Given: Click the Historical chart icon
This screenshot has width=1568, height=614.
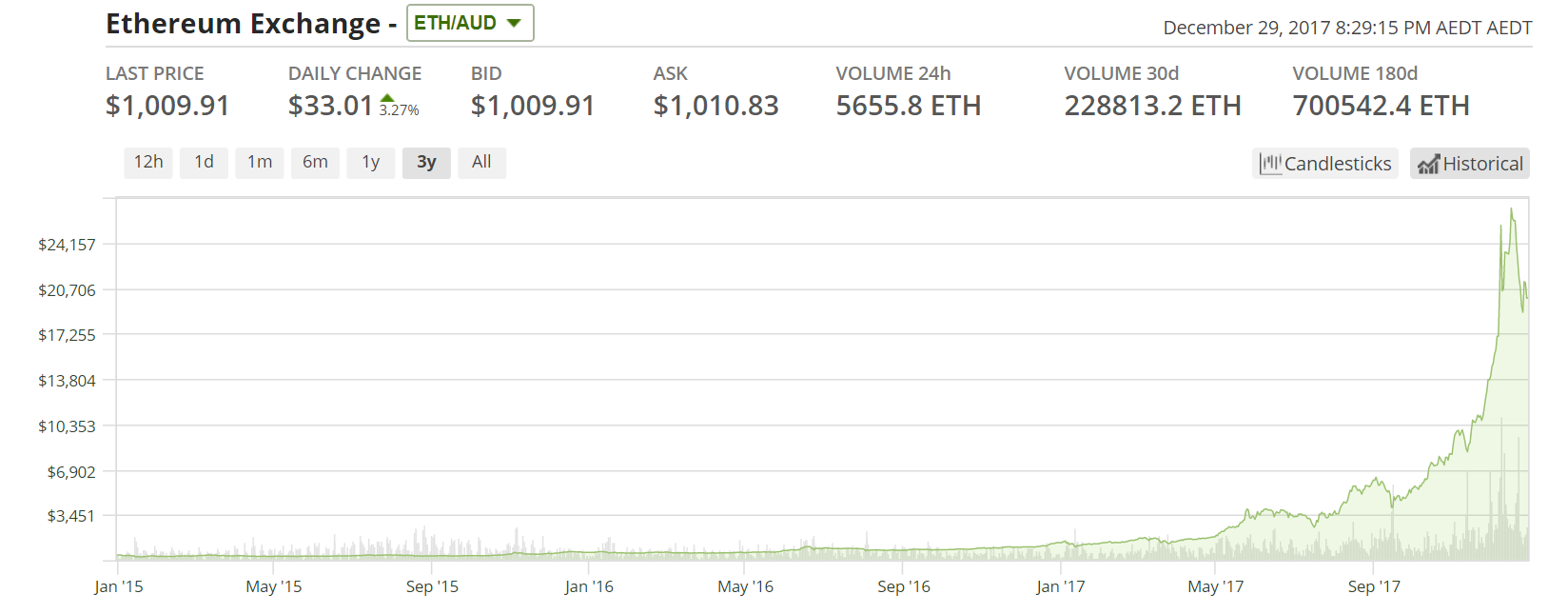Looking at the screenshot, I should (1427, 164).
